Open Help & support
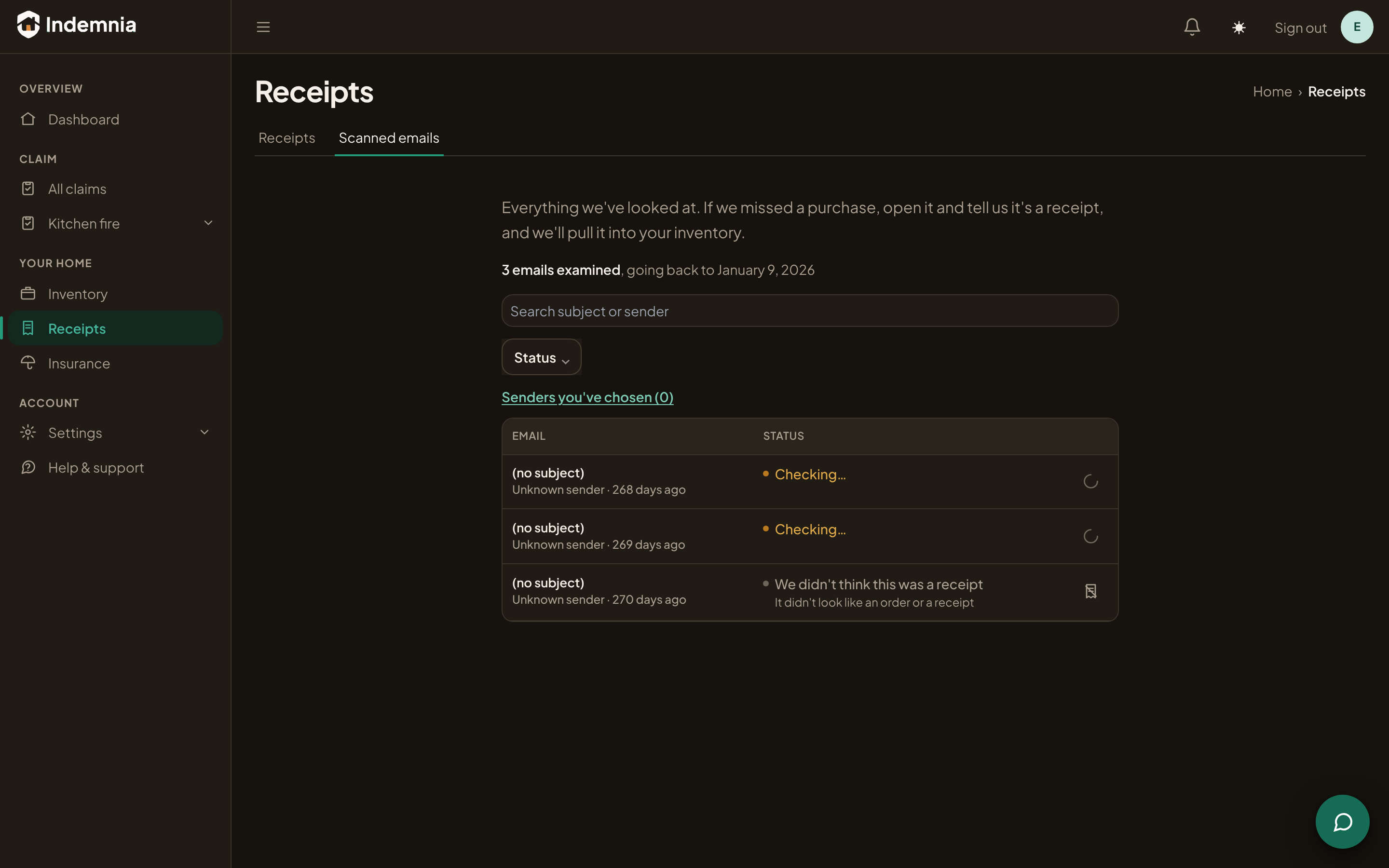 click(115, 468)
